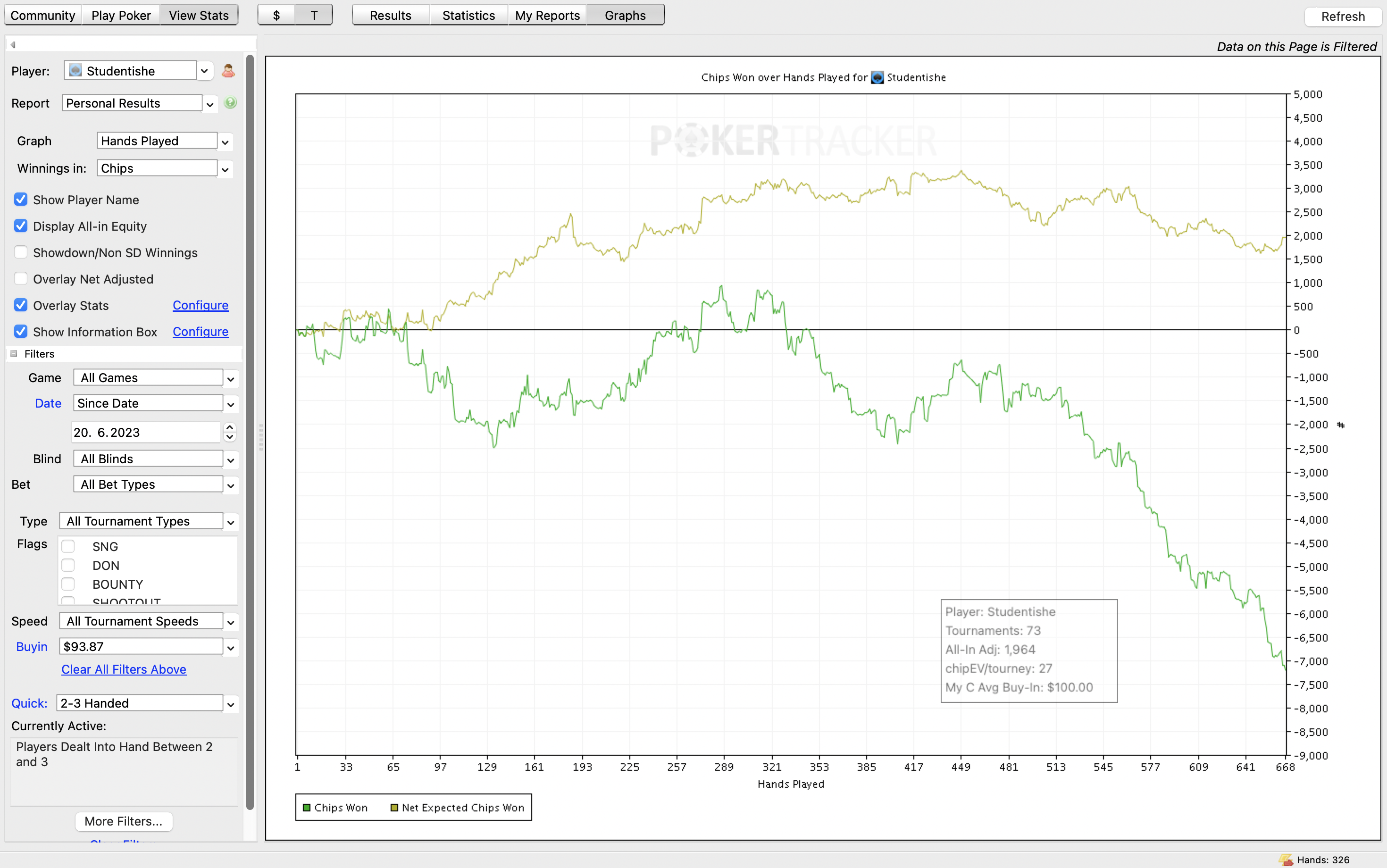Click Configure link for Overlay Stats

click(x=201, y=305)
